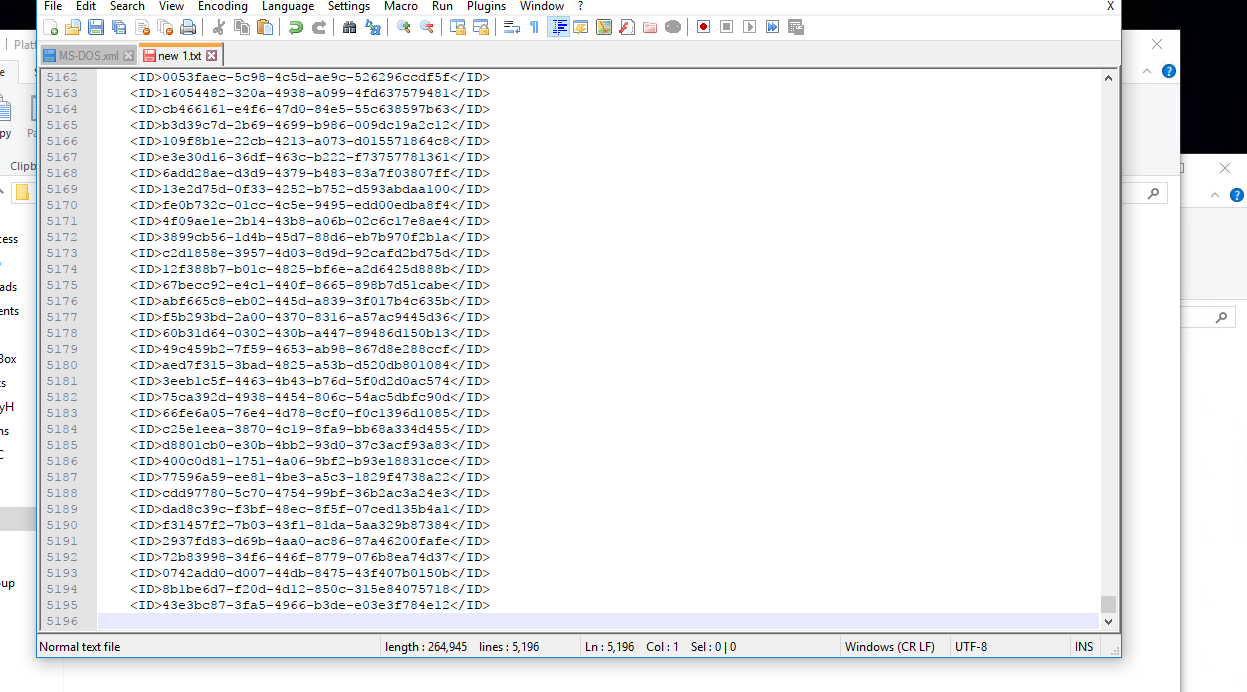The height and width of the screenshot is (692, 1247).
Task: Click the Stop Recording macro icon
Action: click(x=727, y=27)
